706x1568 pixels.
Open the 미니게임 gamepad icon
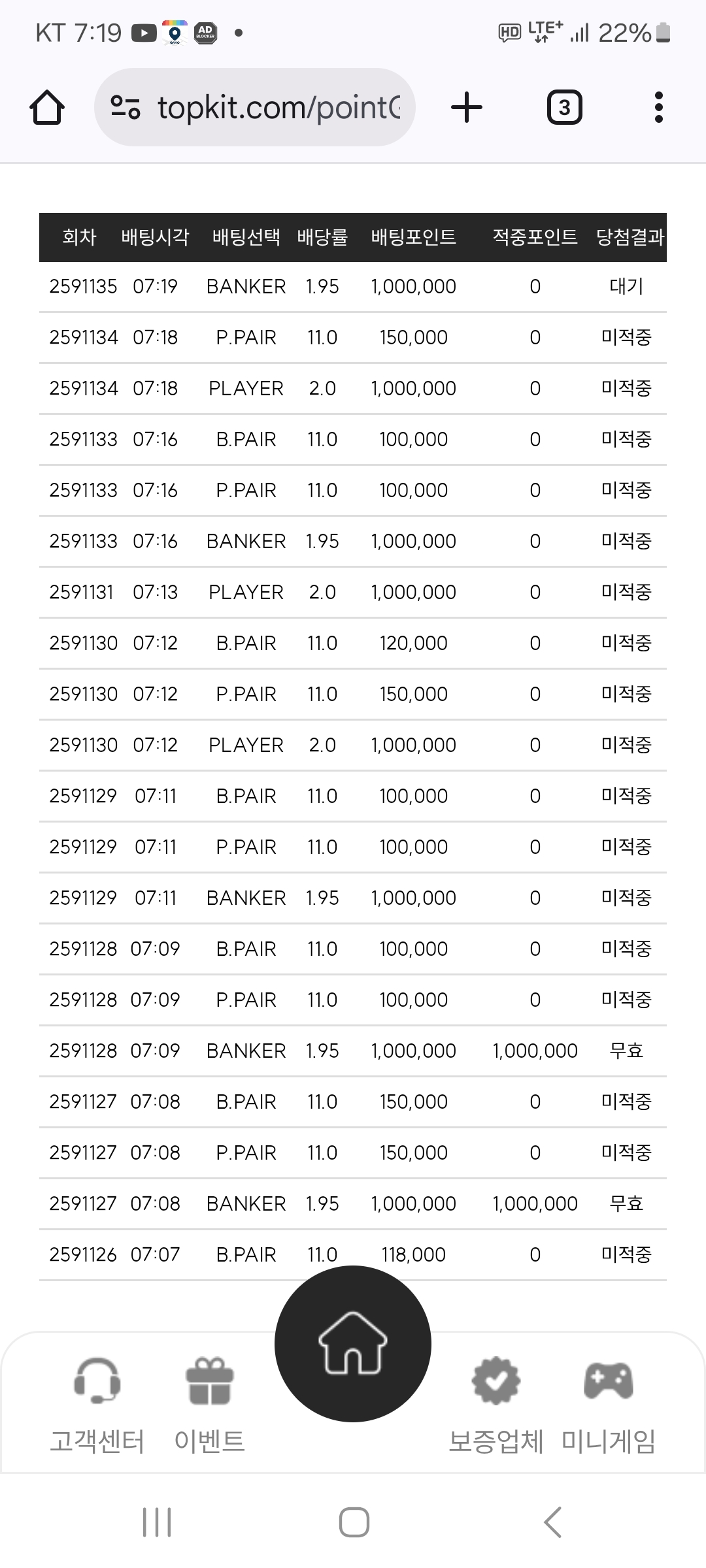[608, 1380]
